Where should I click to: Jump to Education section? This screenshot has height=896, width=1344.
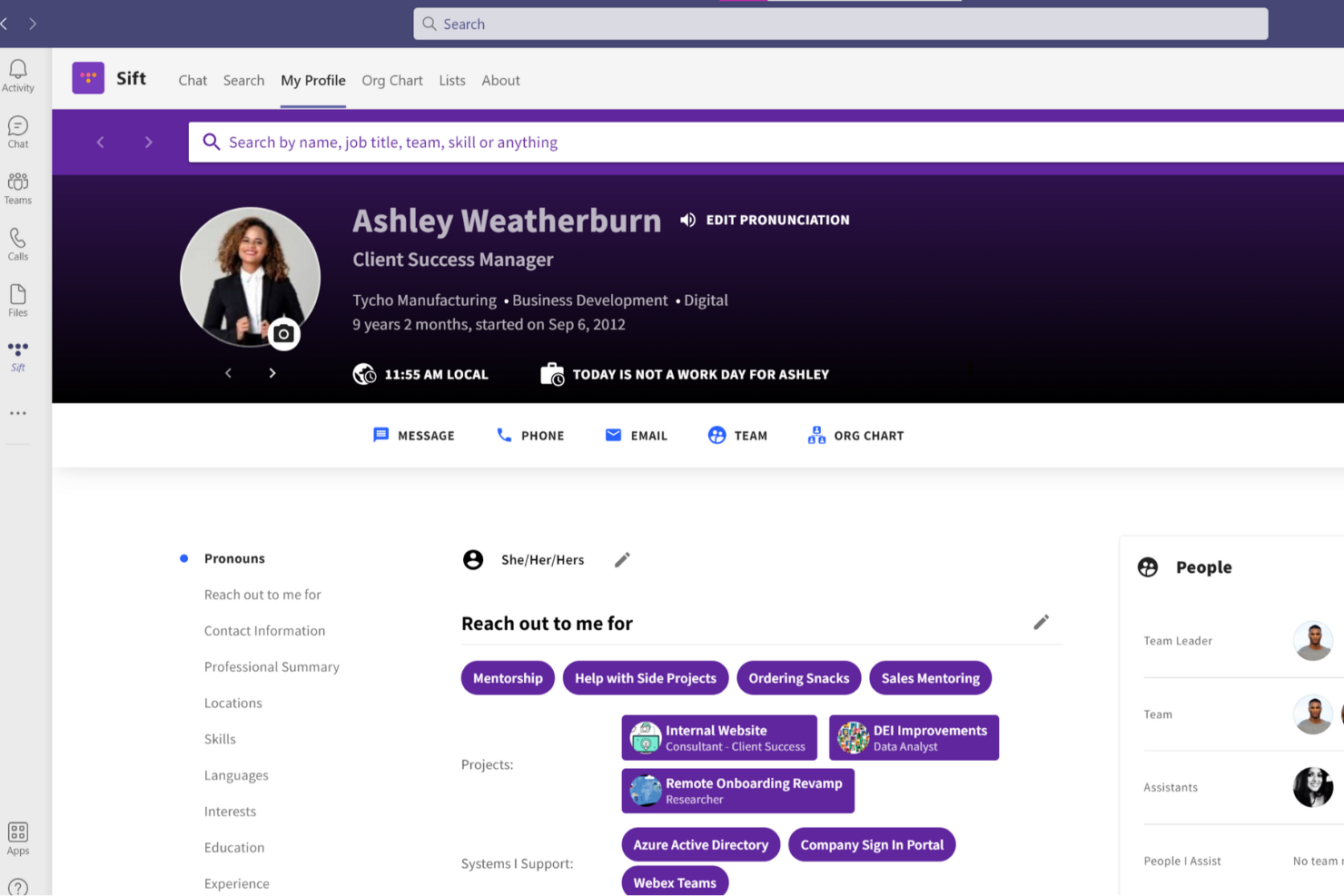(x=234, y=848)
